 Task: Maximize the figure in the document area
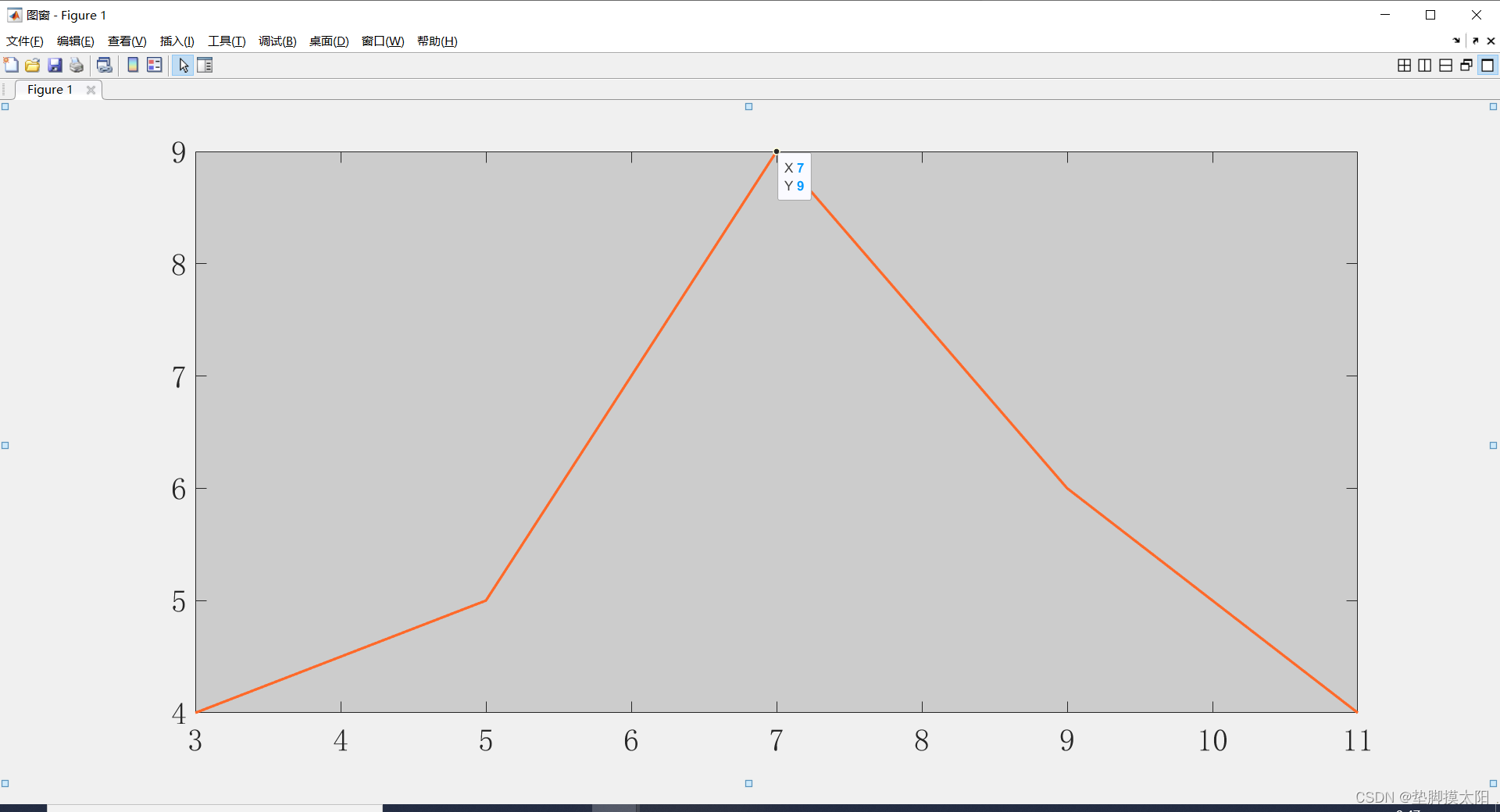[1487, 66]
